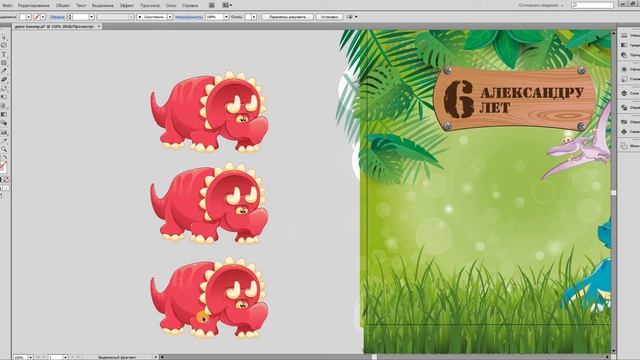Open the Просмотр menu
640x360 pixels.
click(x=150, y=6)
